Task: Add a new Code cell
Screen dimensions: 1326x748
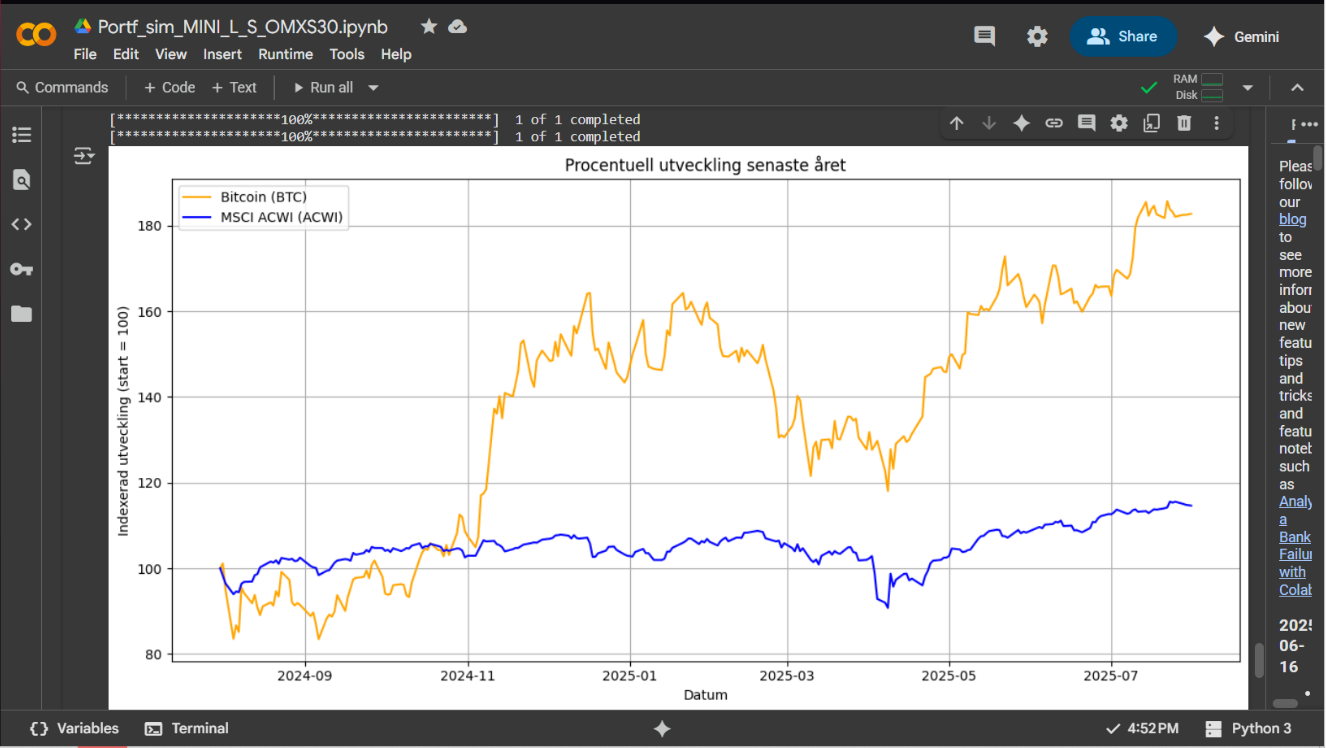Action: point(169,87)
